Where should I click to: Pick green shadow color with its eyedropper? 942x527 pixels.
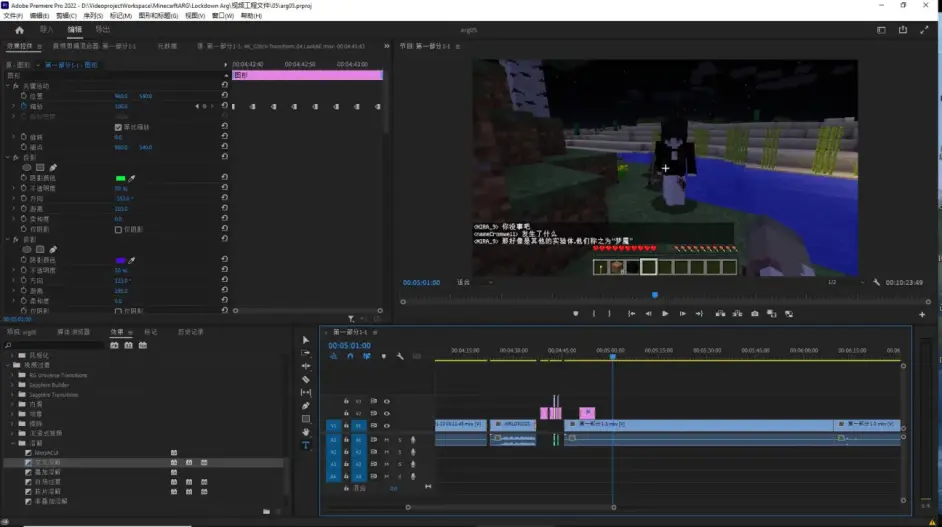click(132, 178)
